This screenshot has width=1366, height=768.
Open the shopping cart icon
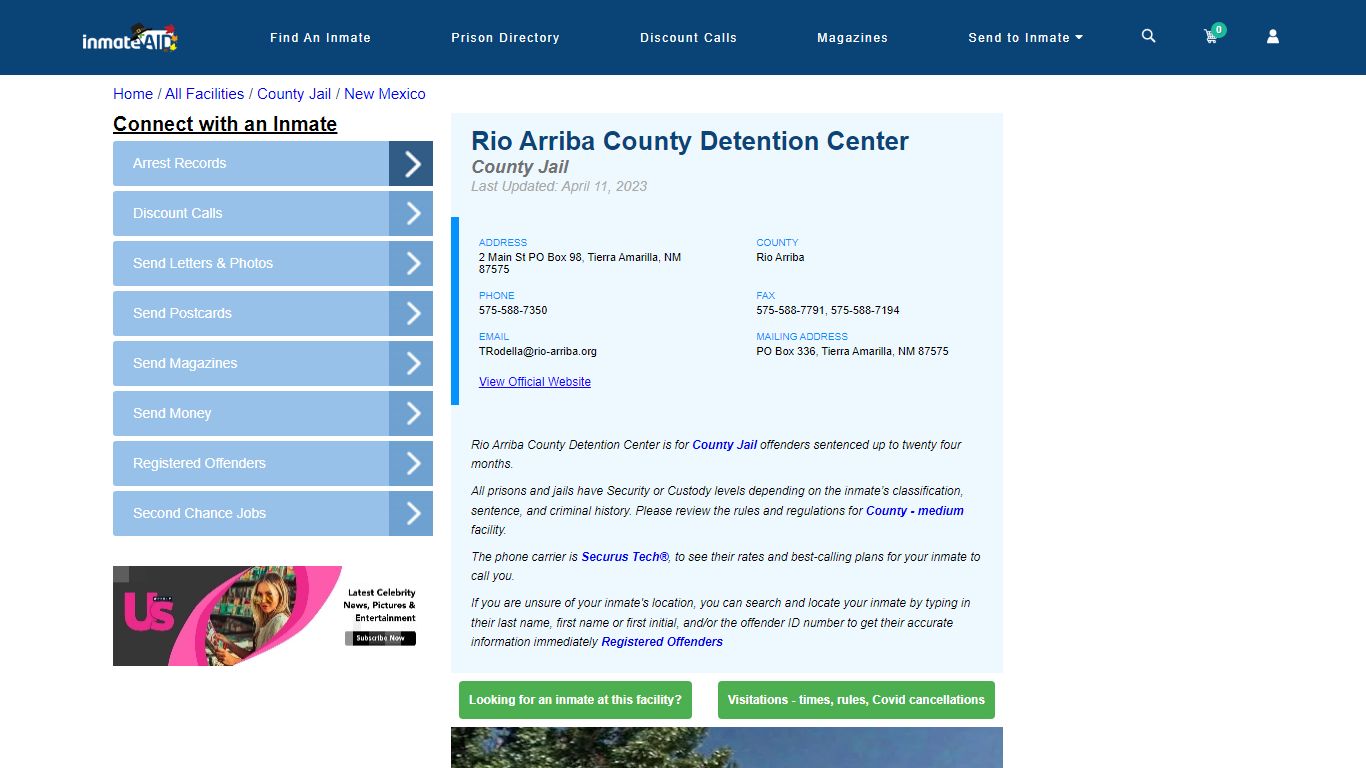(1212, 36)
